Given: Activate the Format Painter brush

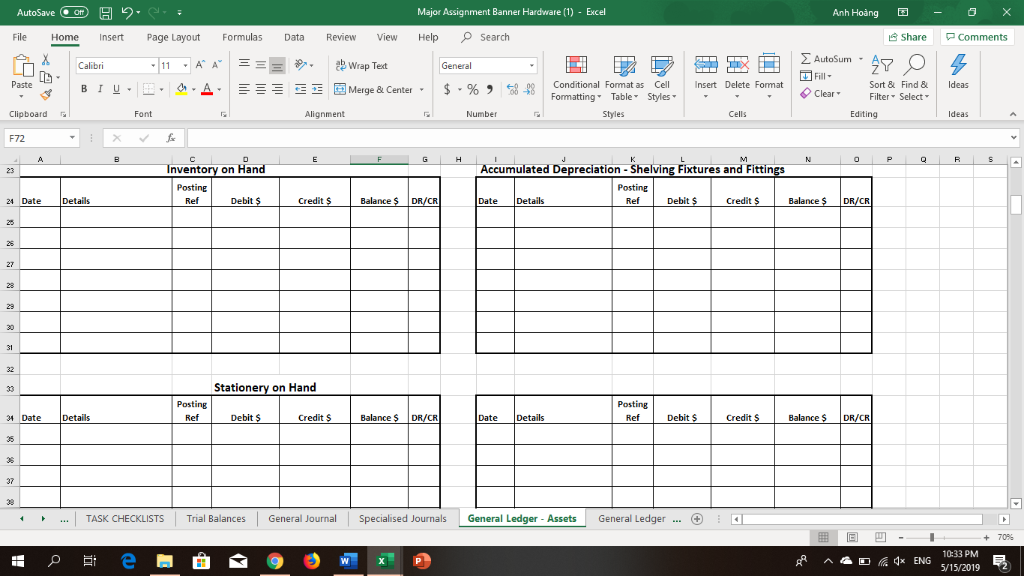Looking at the screenshot, I should click(46, 95).
